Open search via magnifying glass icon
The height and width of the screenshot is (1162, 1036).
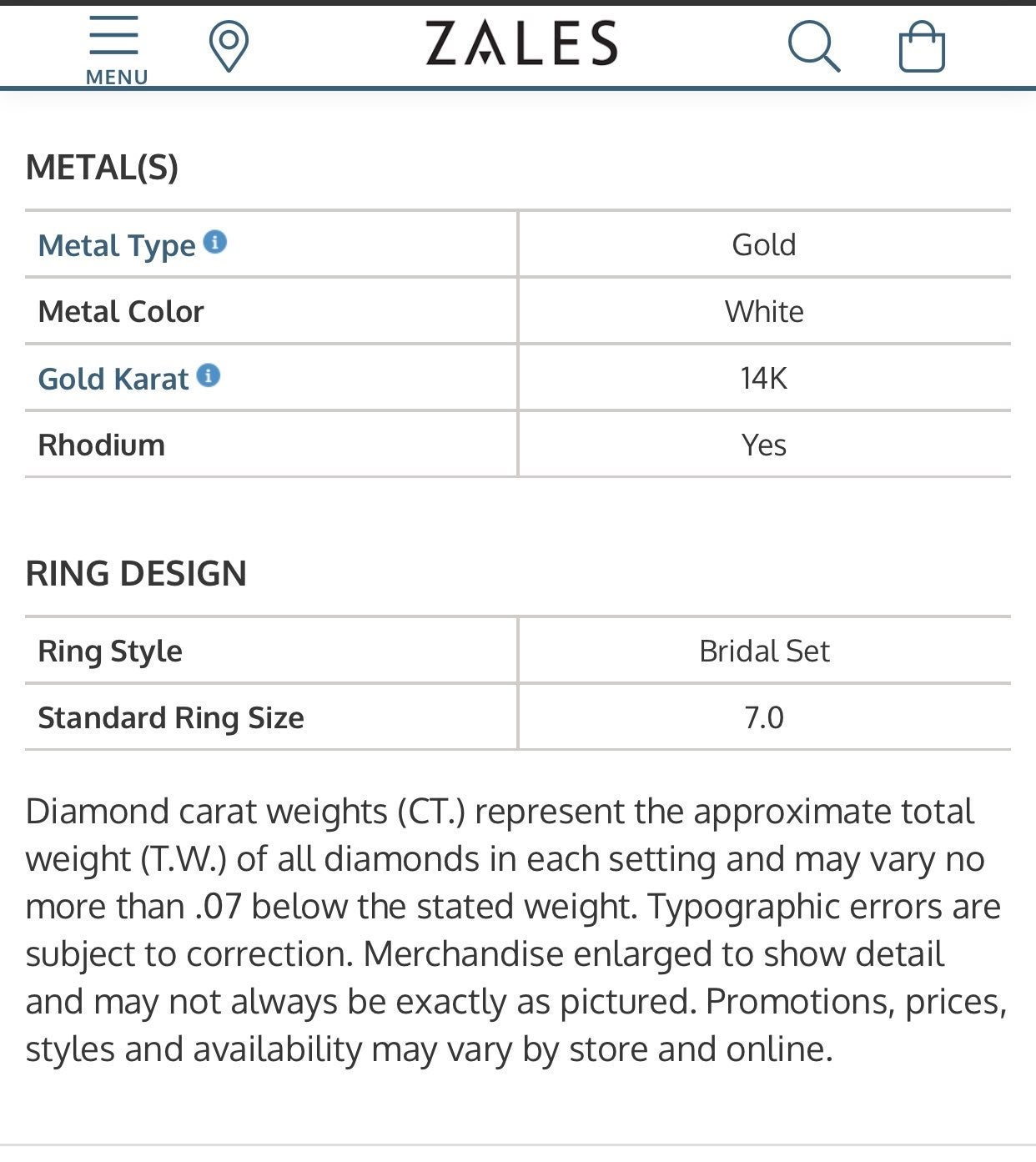[813, 47]
